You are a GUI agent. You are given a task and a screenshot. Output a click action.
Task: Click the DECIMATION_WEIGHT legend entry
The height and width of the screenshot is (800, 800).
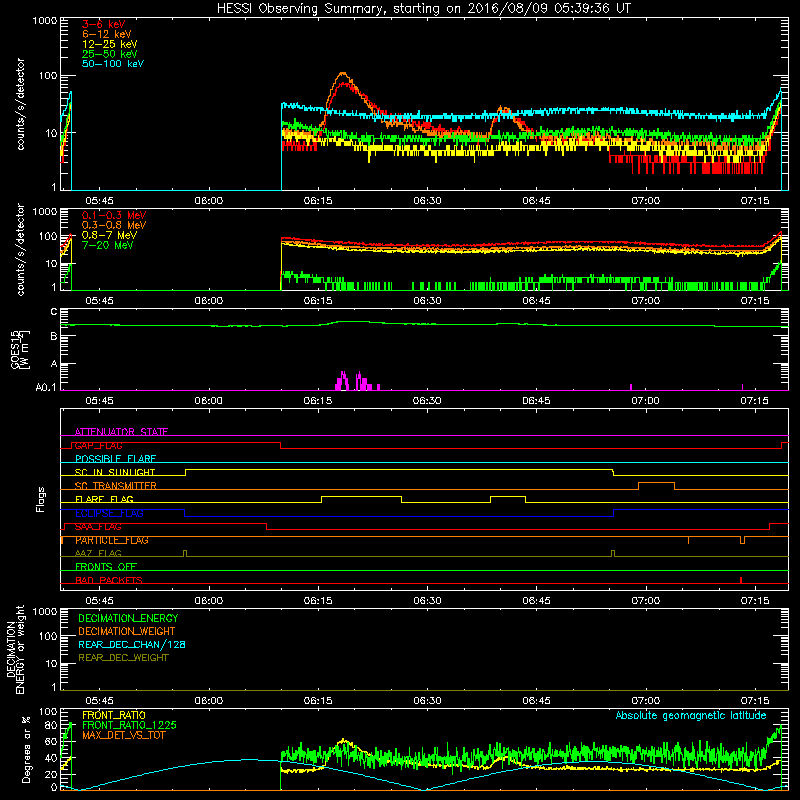(127, 632)
